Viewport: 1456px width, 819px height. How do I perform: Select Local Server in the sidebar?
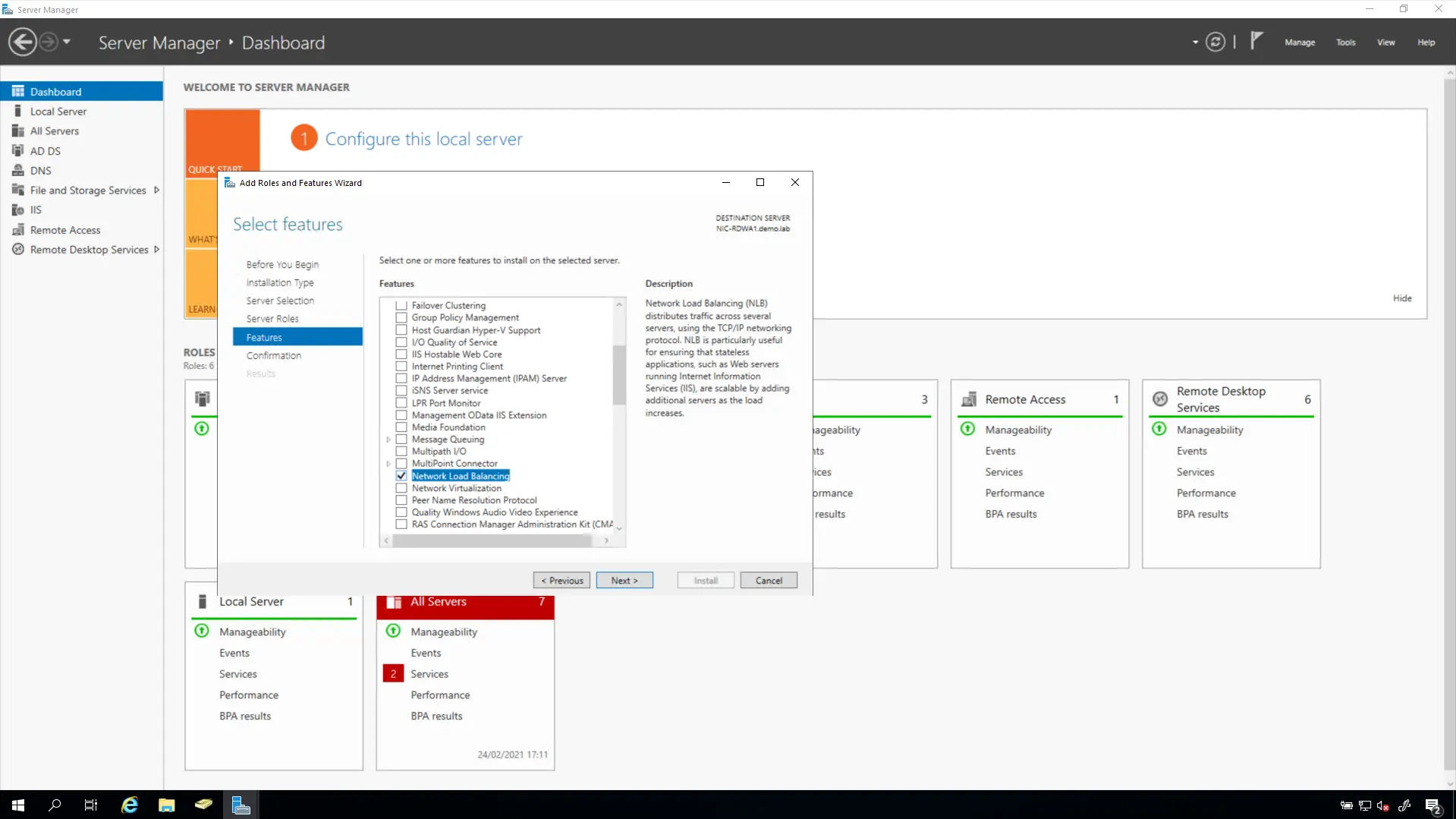tap(82, 111)
